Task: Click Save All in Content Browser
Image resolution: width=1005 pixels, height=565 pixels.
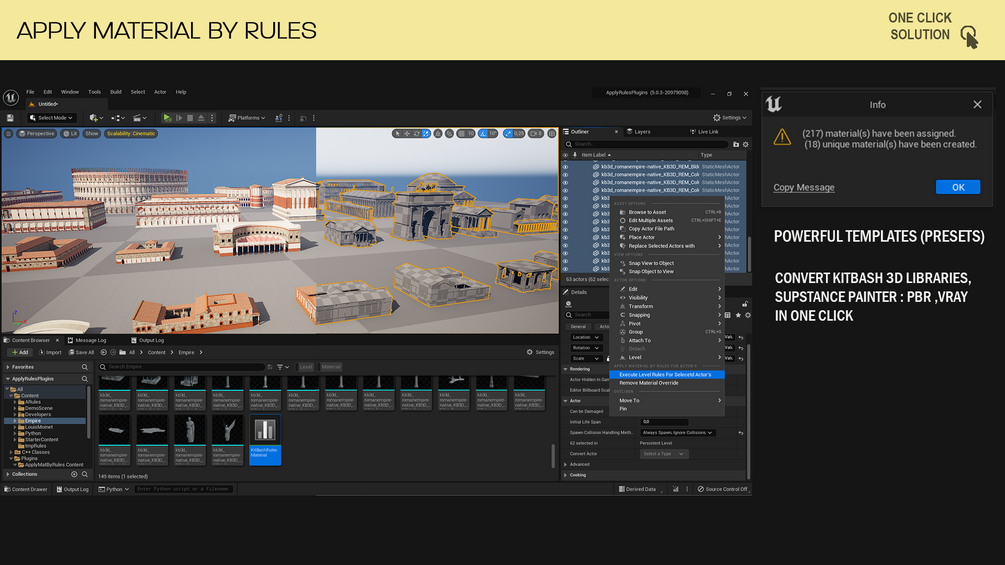Action: click(81, 352)
